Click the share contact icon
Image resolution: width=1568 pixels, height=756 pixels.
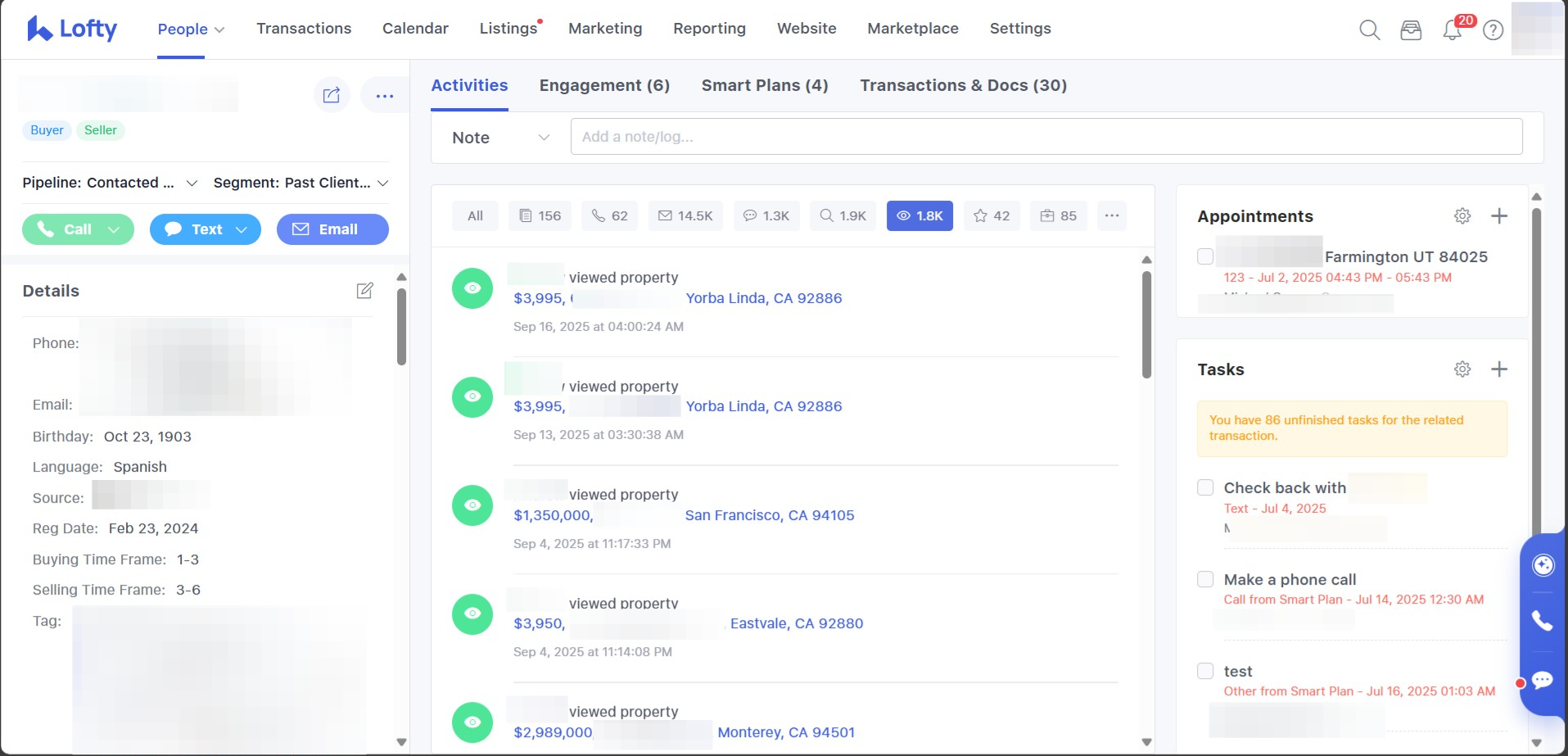pyautogui.click(x=332, y=96)
